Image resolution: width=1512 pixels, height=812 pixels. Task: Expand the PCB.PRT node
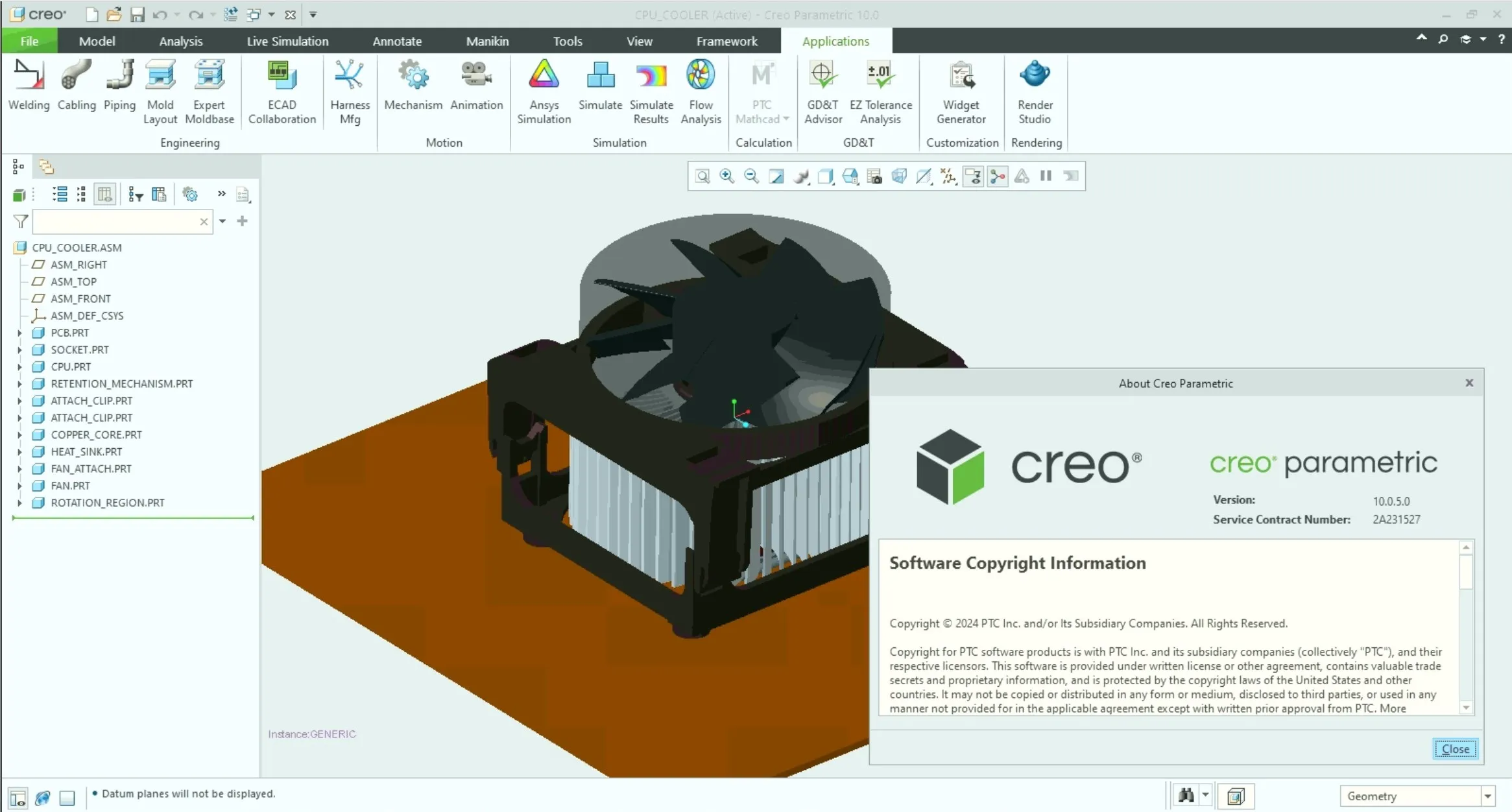coord(19,333)
